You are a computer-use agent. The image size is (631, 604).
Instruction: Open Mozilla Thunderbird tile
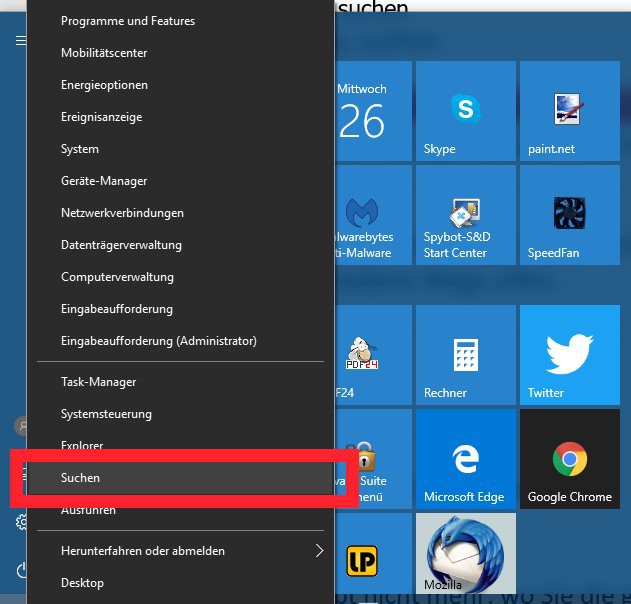tap(465, 555)
